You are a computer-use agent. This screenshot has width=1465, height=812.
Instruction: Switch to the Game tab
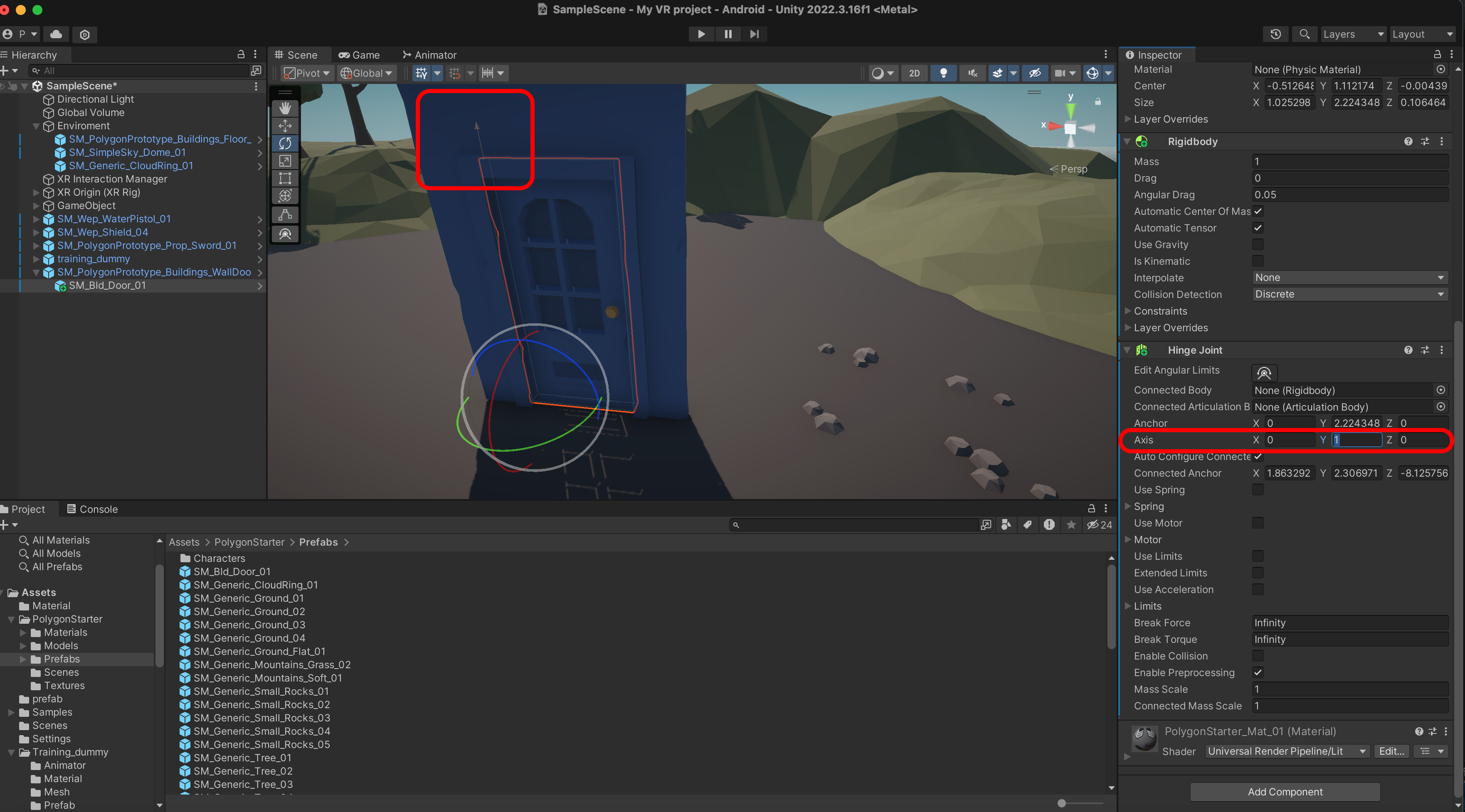point(360,55)
